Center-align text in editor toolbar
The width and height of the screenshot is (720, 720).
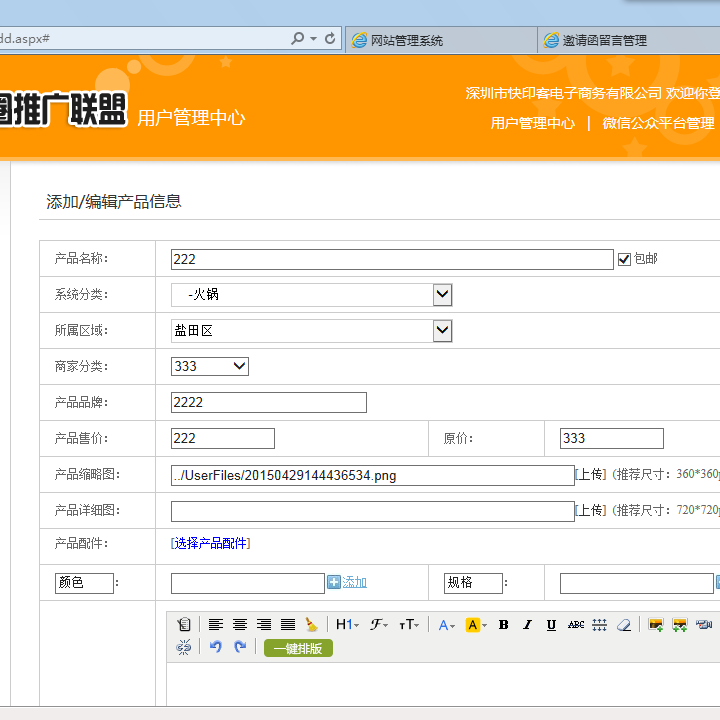[240, 625]
